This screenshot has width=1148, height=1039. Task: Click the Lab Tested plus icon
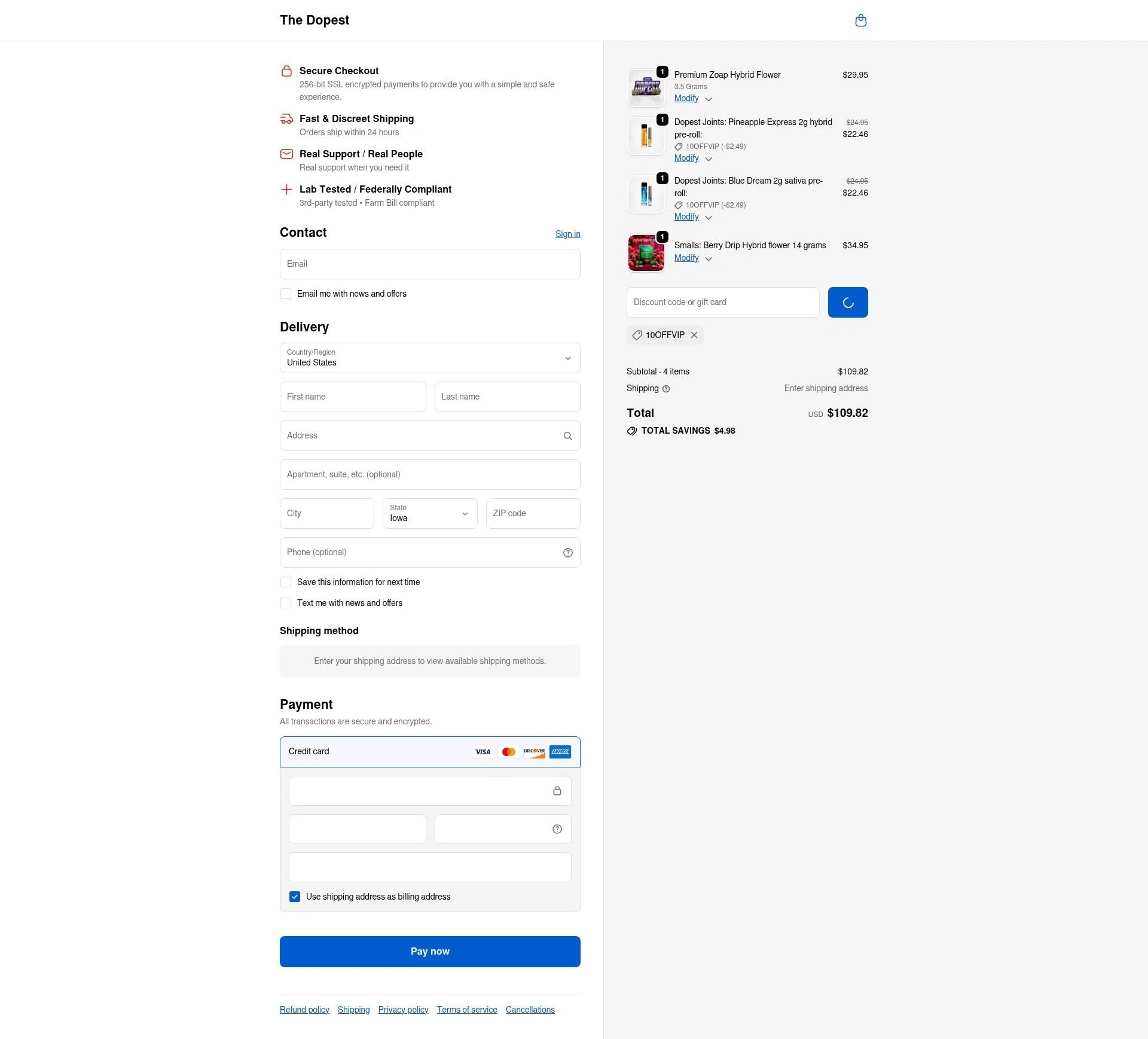pyautogui.click(x=287, y=190)
